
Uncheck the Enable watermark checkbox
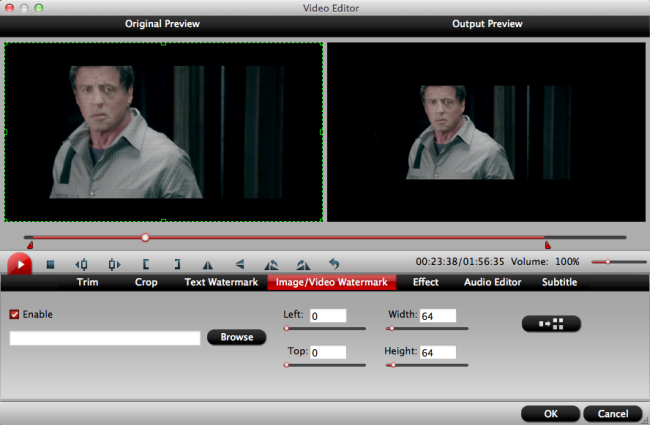[x=15, y=314]
